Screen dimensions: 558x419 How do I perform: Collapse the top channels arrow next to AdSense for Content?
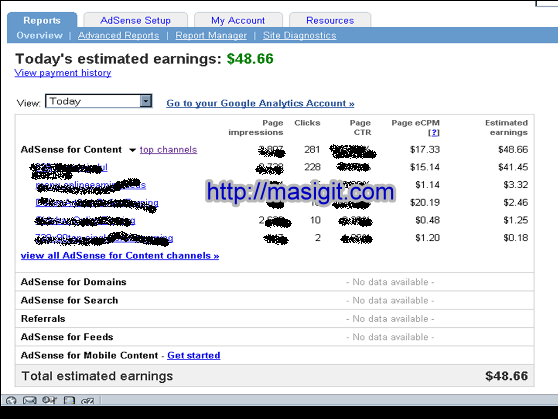click(132, 150)
